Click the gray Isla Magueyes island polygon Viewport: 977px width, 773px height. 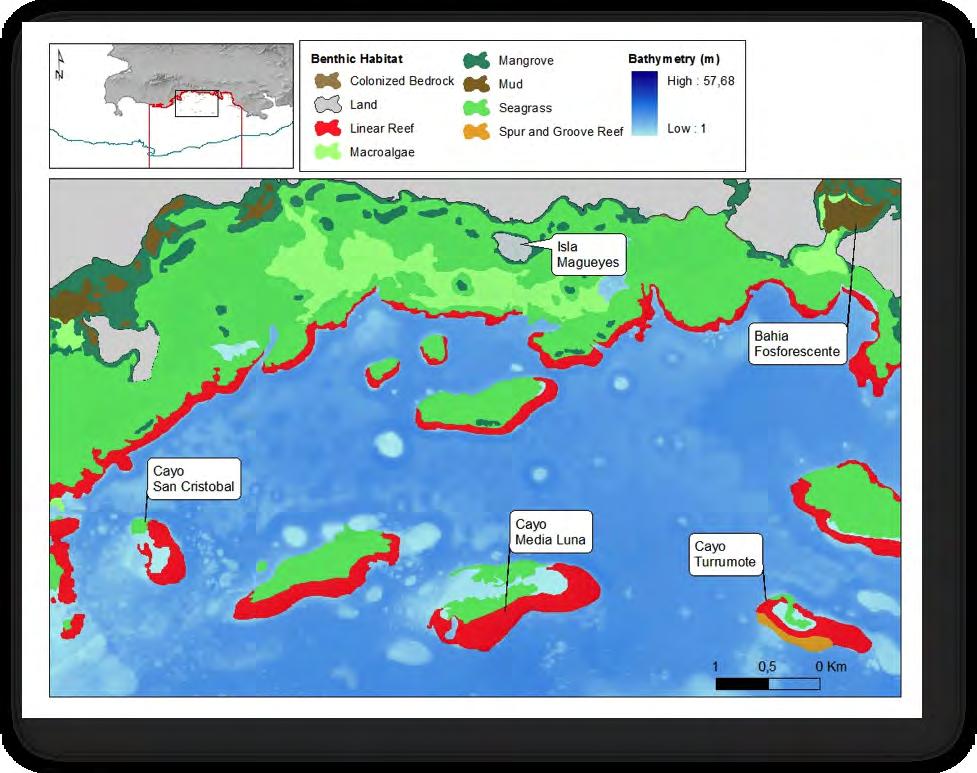tap(511, 247)
